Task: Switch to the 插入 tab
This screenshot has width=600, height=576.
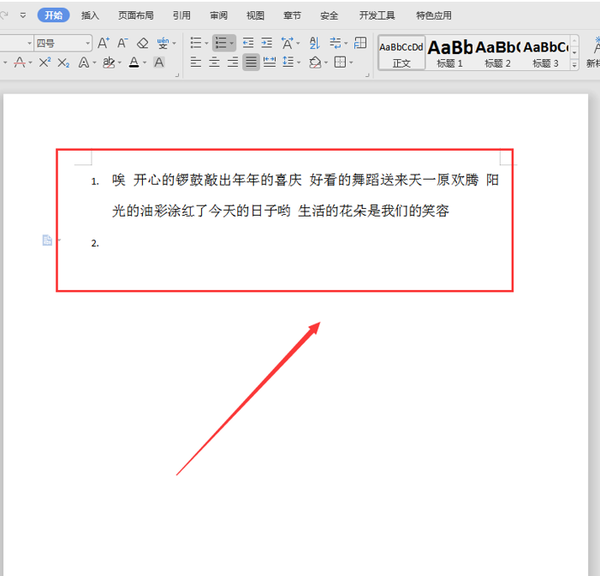Action: point(90,16)
